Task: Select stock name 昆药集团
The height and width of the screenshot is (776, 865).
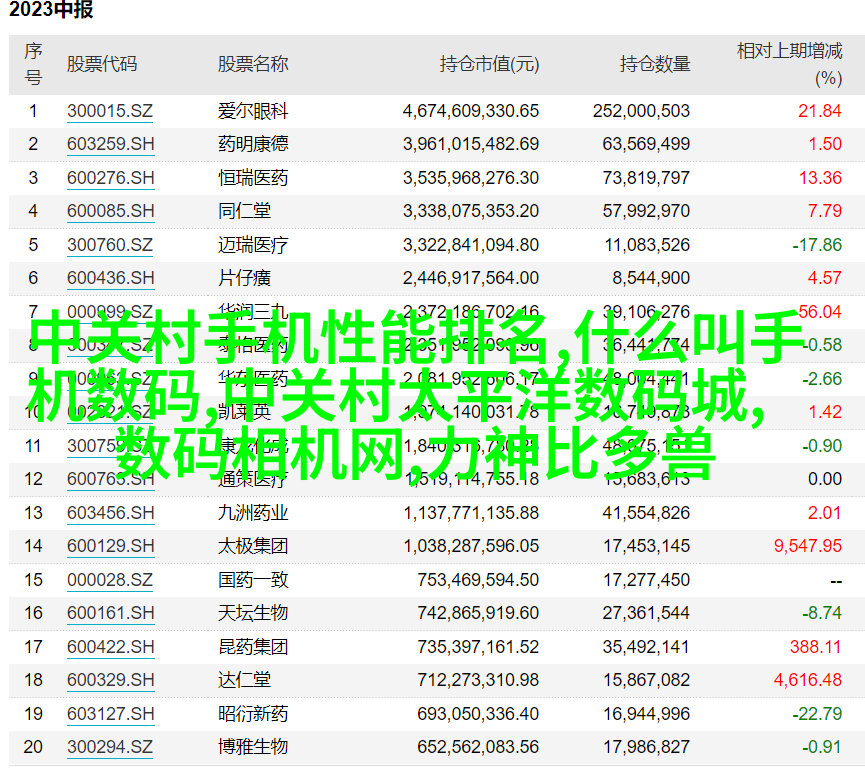Action: tap(253, 647)
